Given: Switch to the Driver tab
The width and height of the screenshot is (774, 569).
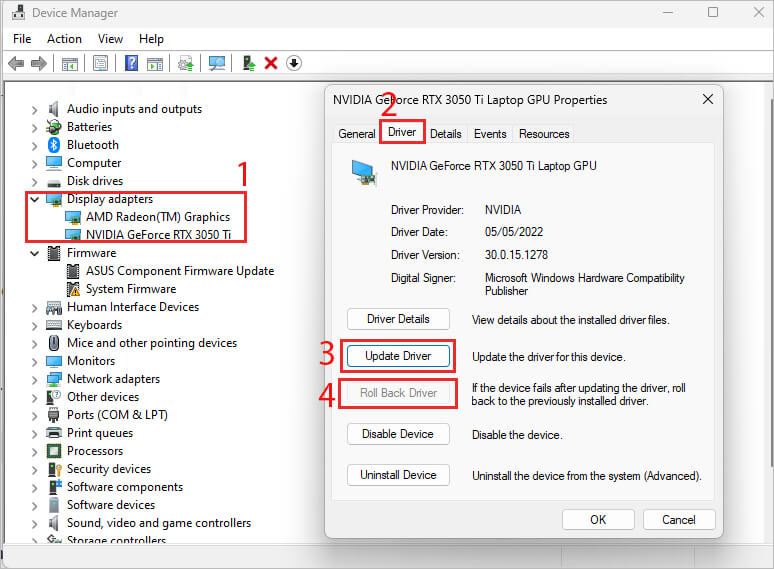Looking at the screenshot, I should (402, 132).
